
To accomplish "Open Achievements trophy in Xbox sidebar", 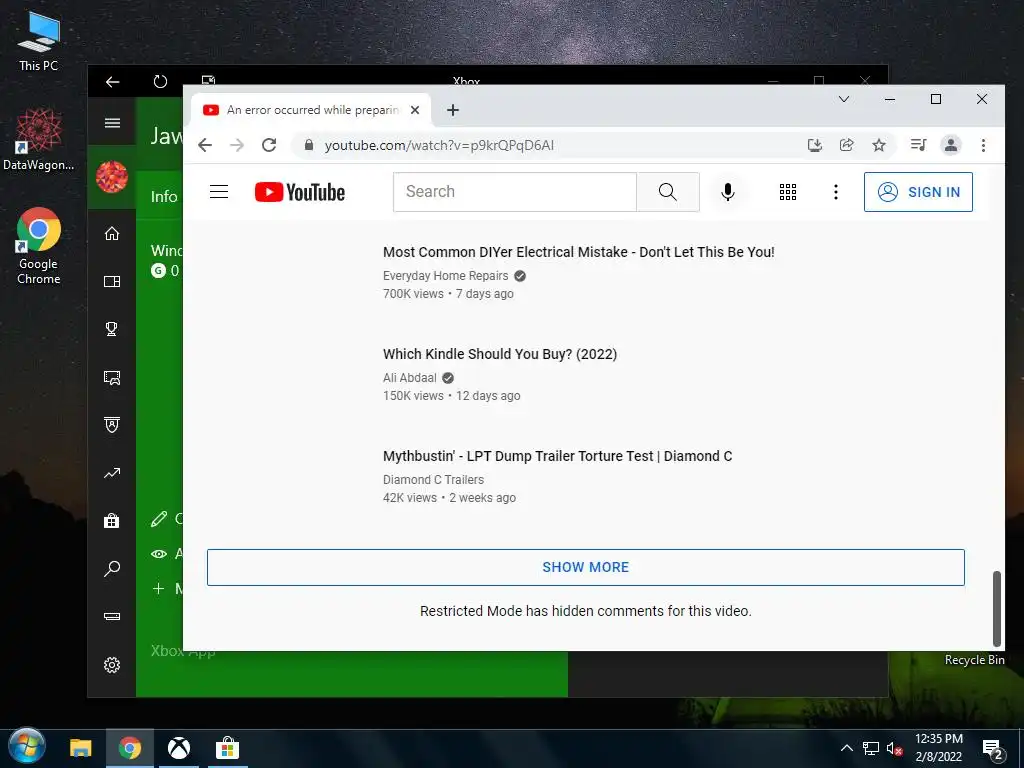I will coord(112,329).
